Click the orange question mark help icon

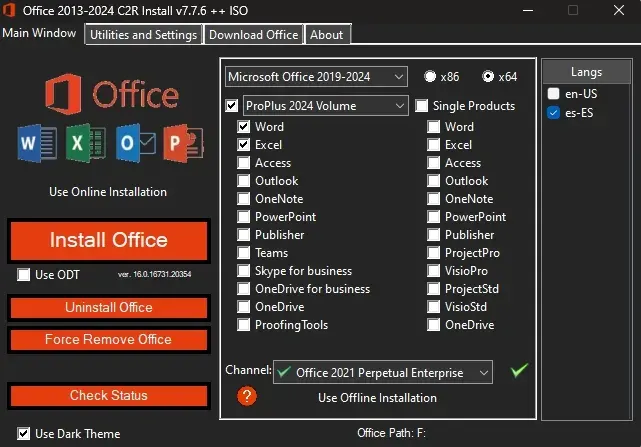pyautogui.click(x=247, y=396)
